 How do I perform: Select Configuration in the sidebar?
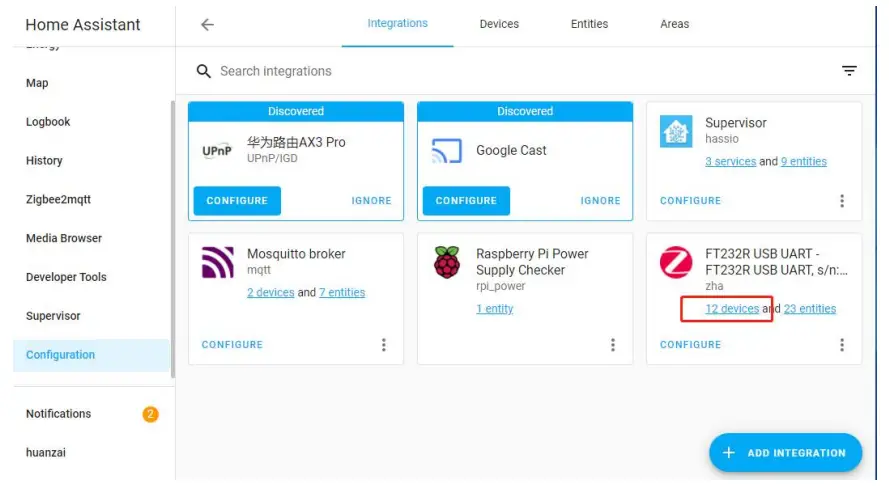(x=91, y=355)
